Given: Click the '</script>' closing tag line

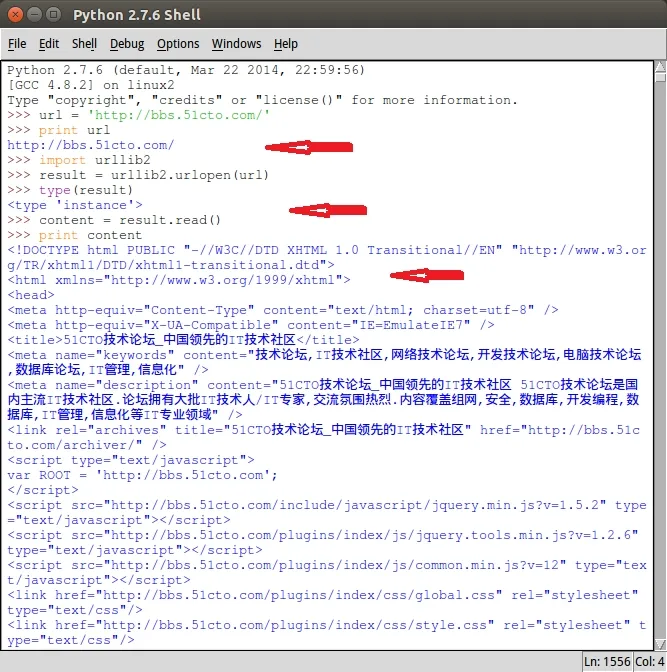Looking at the screenshot, I should [x=43, y=490].
